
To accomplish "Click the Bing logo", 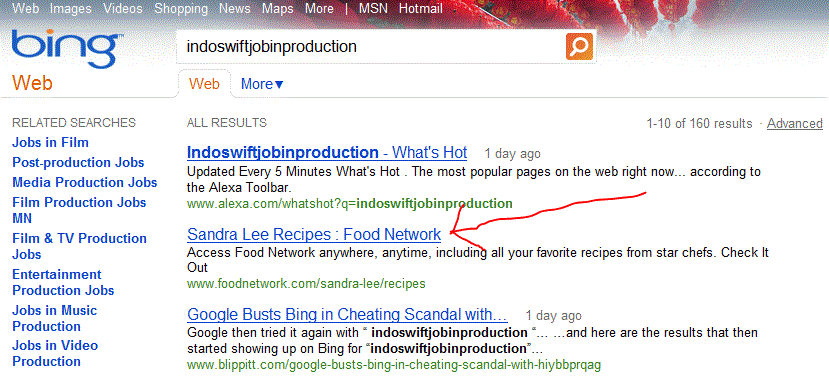I will coord(67,49).
